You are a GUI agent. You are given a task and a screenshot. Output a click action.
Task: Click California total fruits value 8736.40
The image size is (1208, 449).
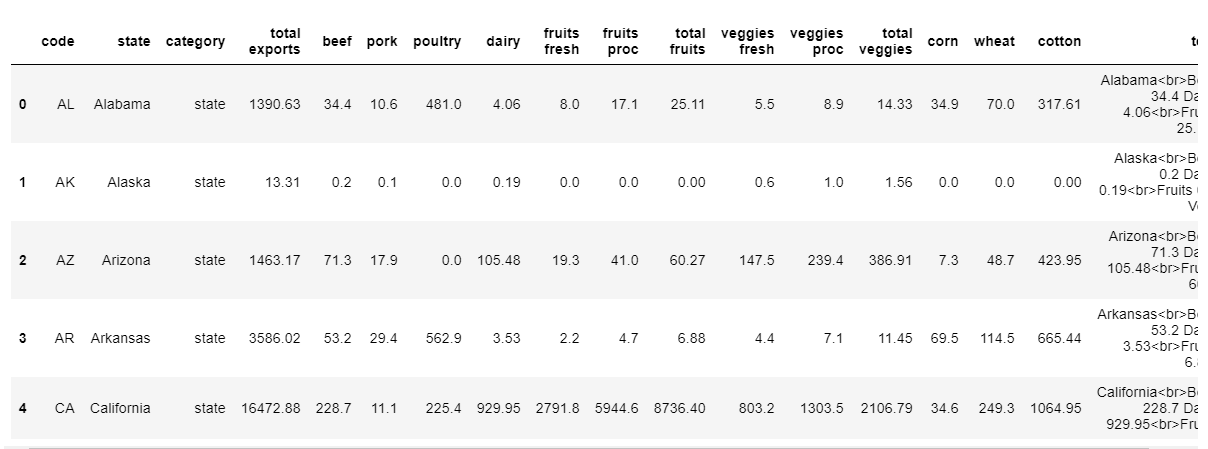(679, 408)
